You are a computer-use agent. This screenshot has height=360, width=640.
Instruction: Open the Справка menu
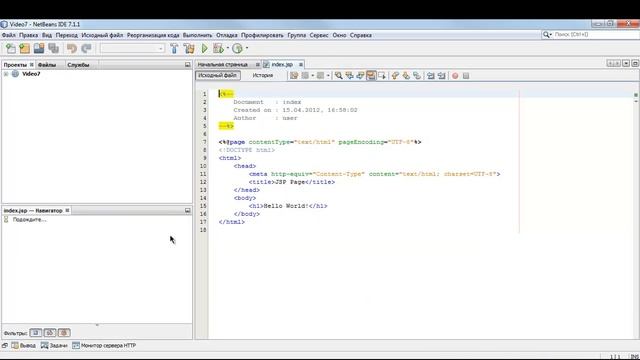(x=360, y=35)
